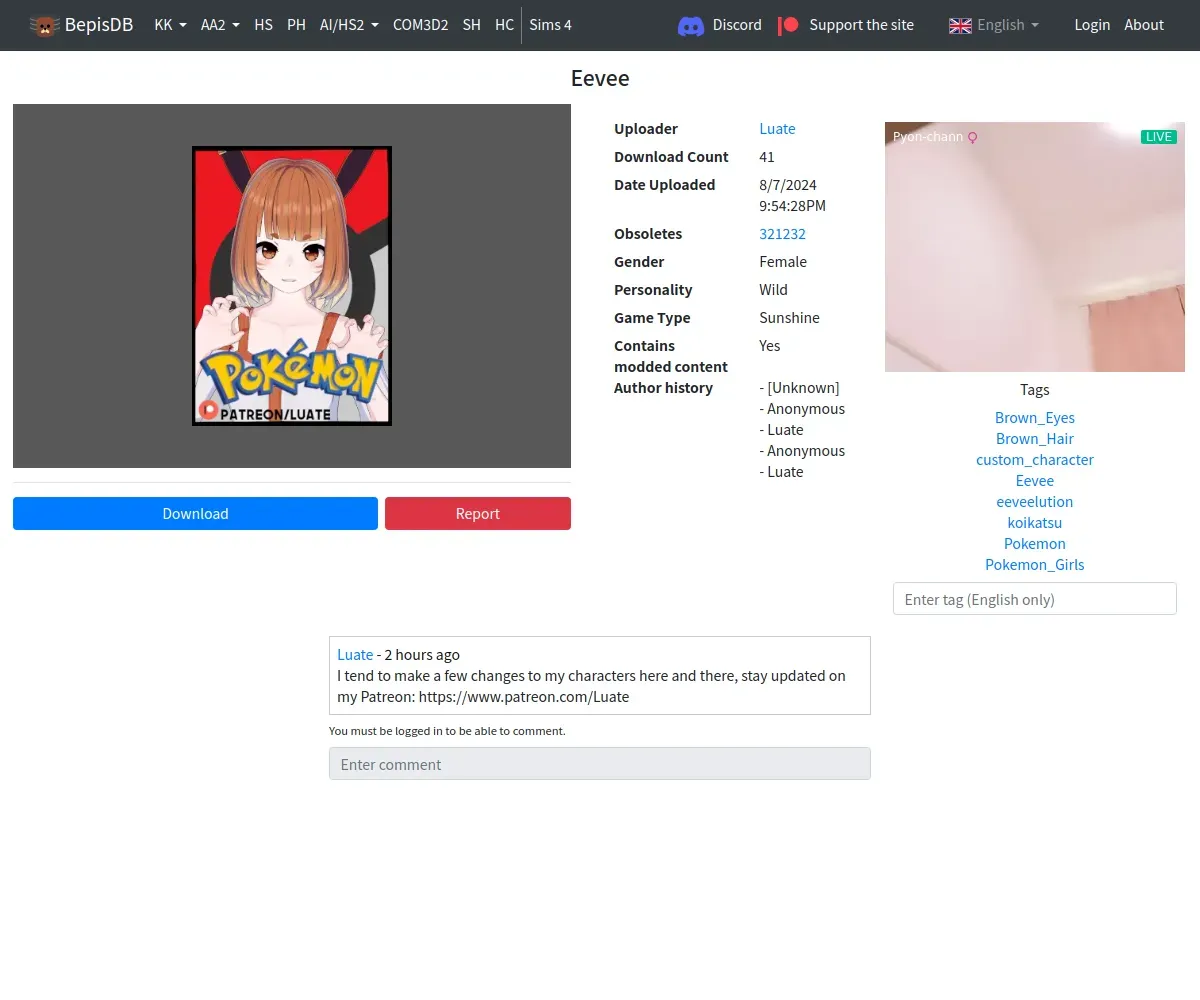Open the HC section

click(x=504, y=25)
